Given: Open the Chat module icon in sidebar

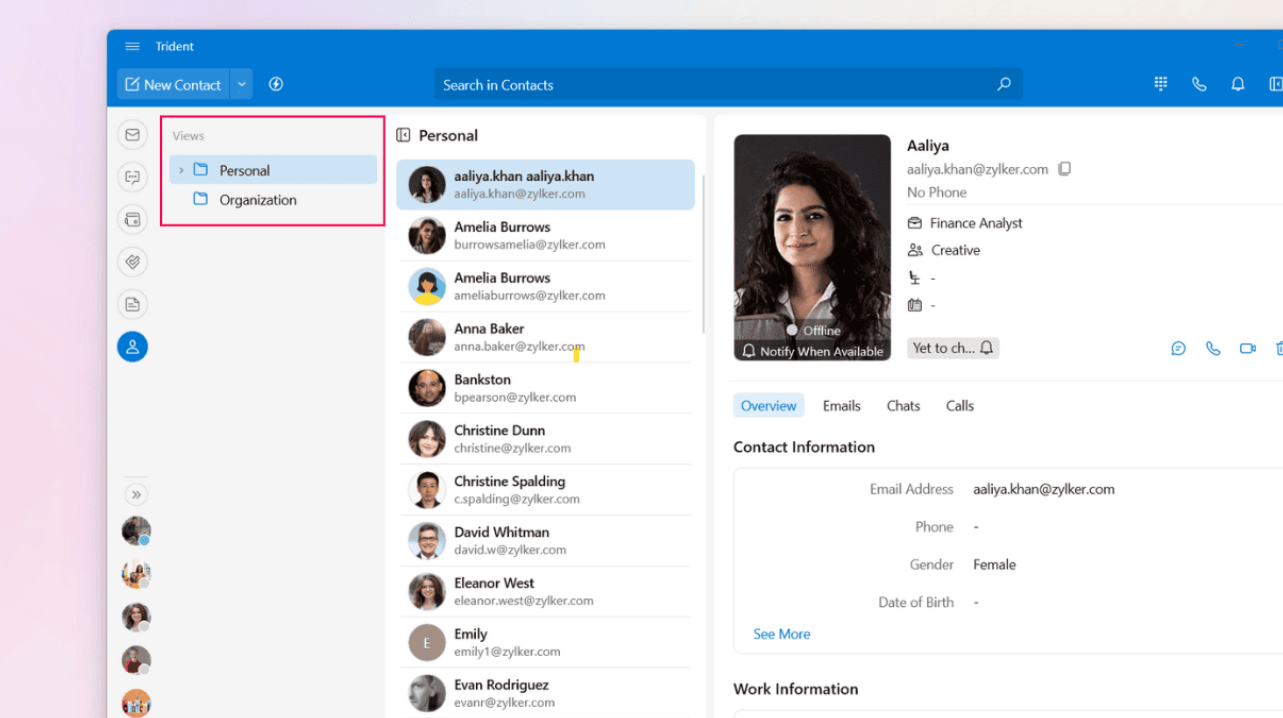Looking at the screenshot, I should pos(132,177).
